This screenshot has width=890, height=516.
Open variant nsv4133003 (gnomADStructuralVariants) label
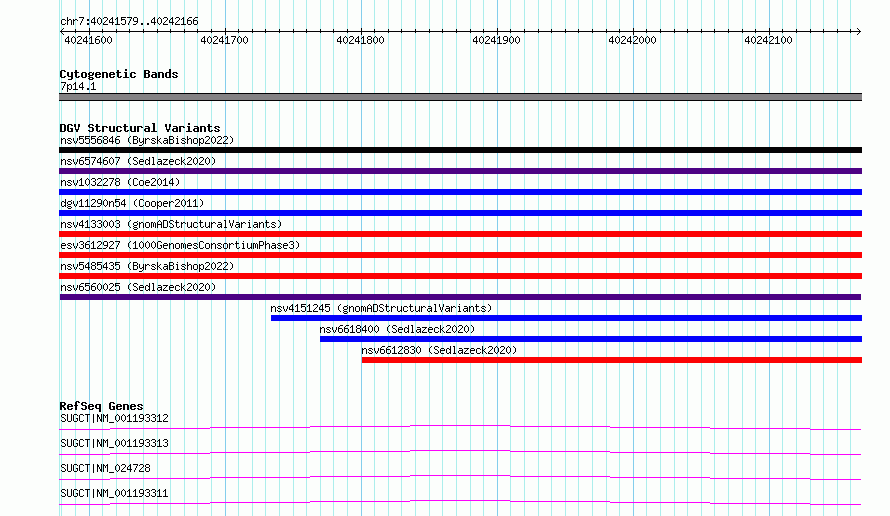click(x=171, y=224)
